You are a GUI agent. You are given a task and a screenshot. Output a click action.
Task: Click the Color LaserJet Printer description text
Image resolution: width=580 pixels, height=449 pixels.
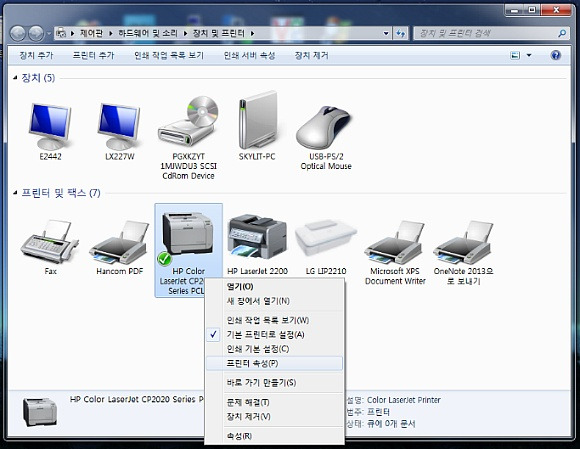pyautogui.click(x=404, y=400)
